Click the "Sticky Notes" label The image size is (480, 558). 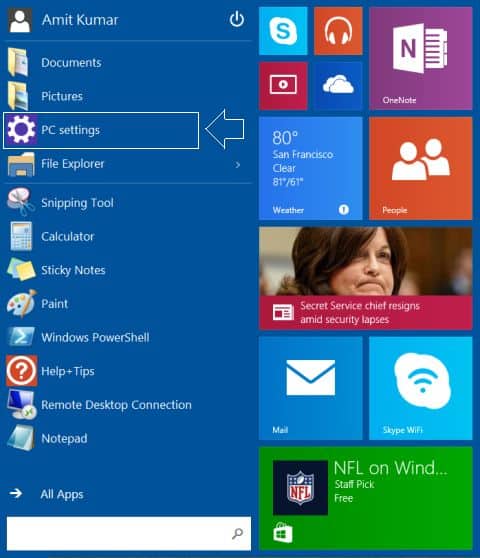73,270
